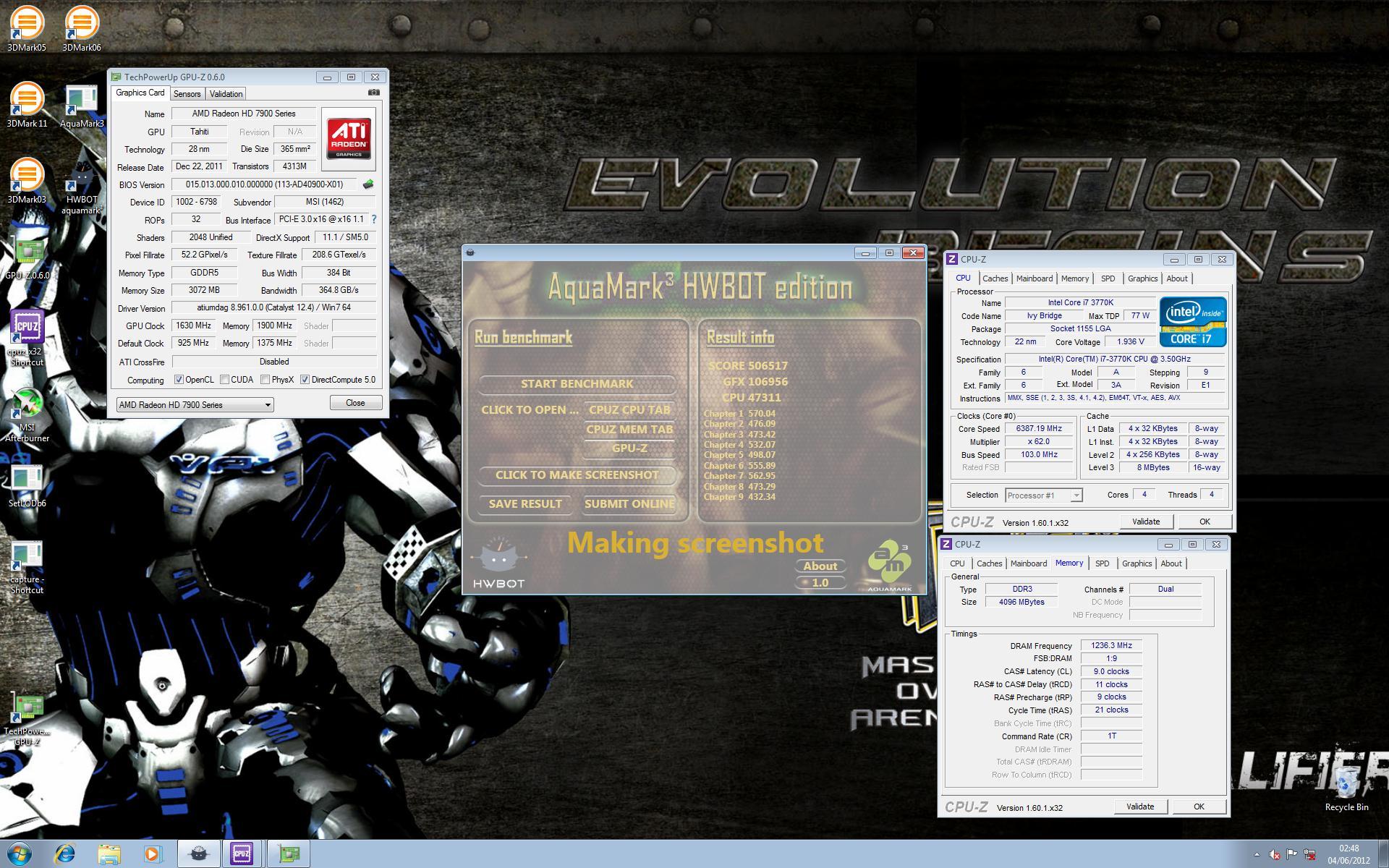Toggle the PhysX checkbox
1389x868 pixels.
click(x=266, y=380)
